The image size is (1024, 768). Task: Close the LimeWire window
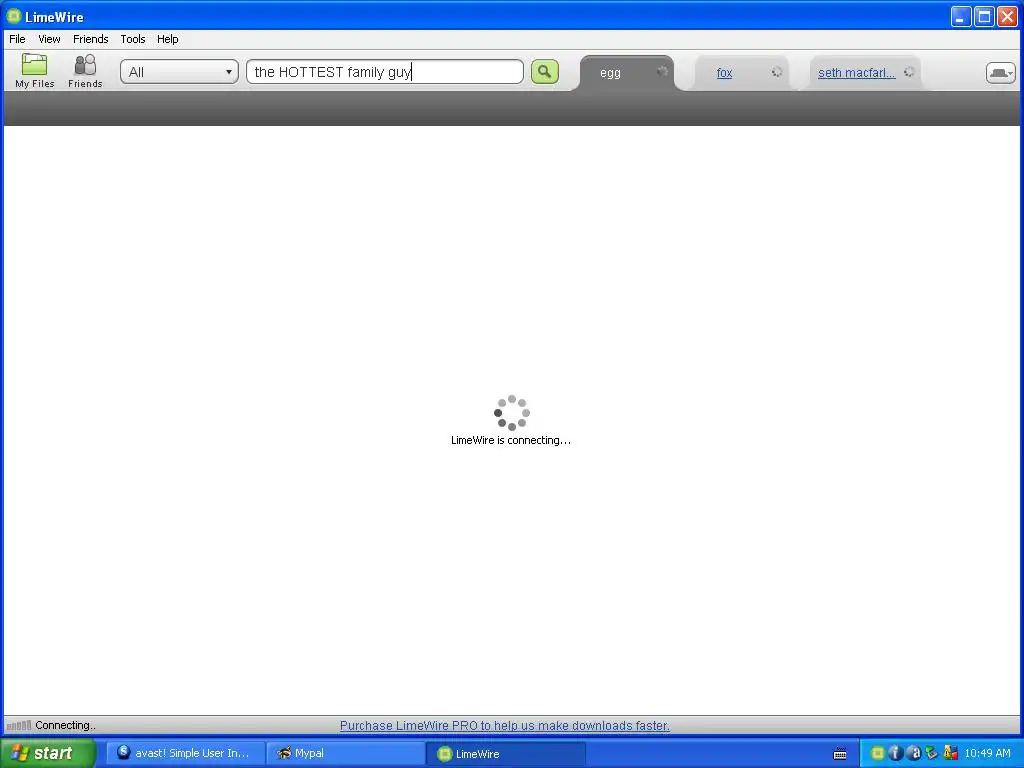(x=1007, y=17)
